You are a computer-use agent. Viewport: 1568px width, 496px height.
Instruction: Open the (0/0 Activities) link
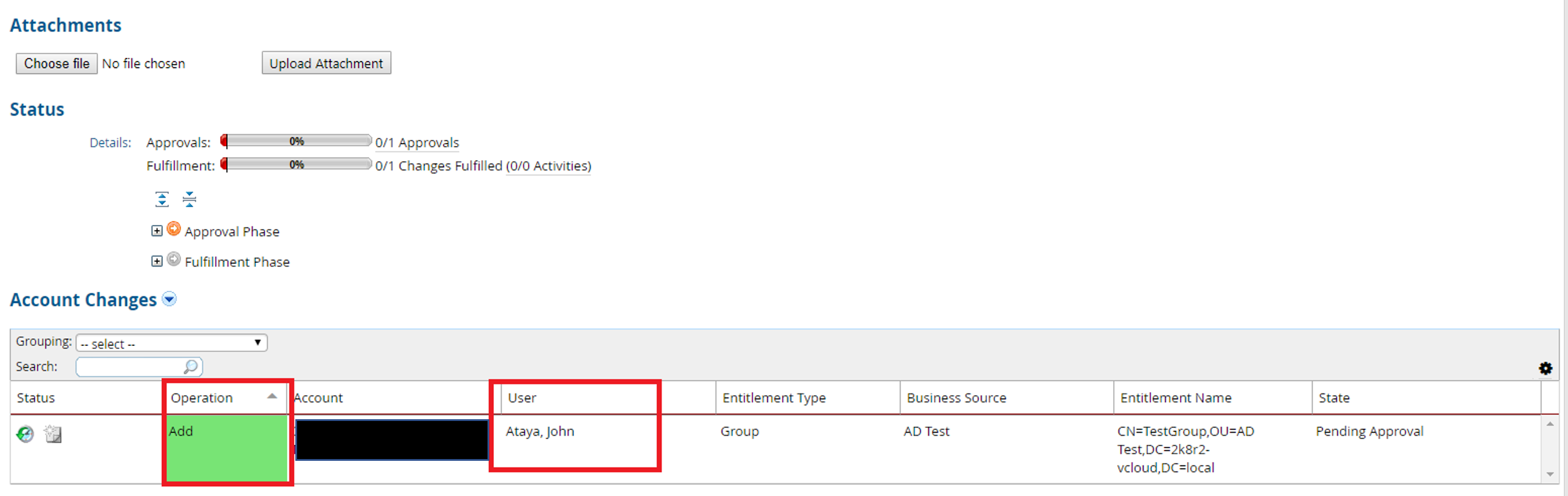click(x=548, y=166)
